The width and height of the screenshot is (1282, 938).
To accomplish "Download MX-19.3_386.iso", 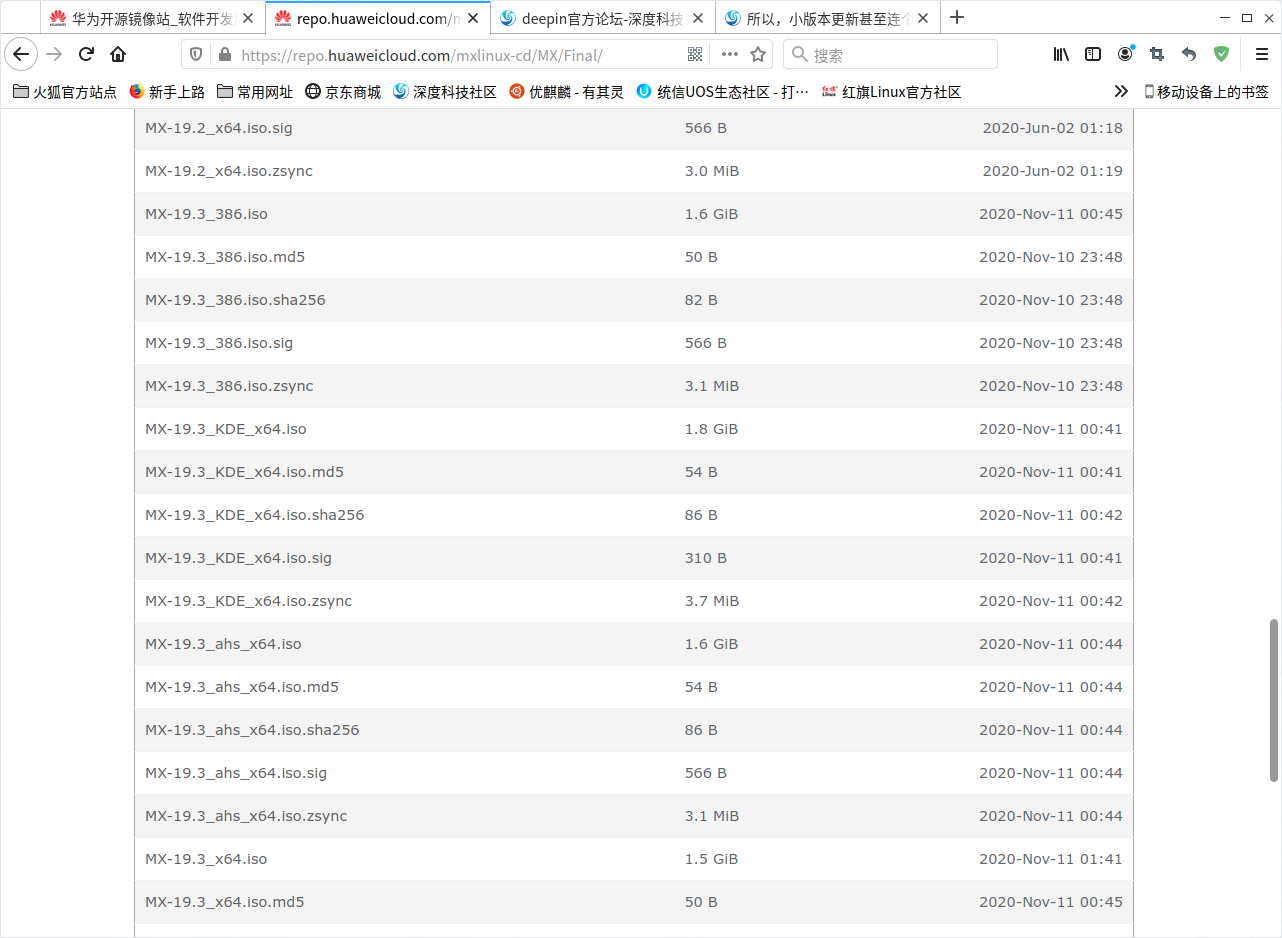I will click(206, 214).
